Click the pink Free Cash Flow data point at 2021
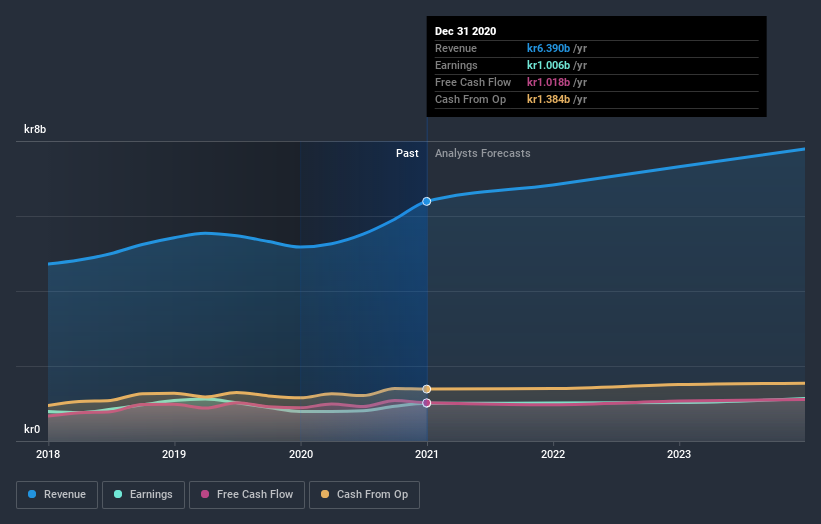 [x=427, y=403]
